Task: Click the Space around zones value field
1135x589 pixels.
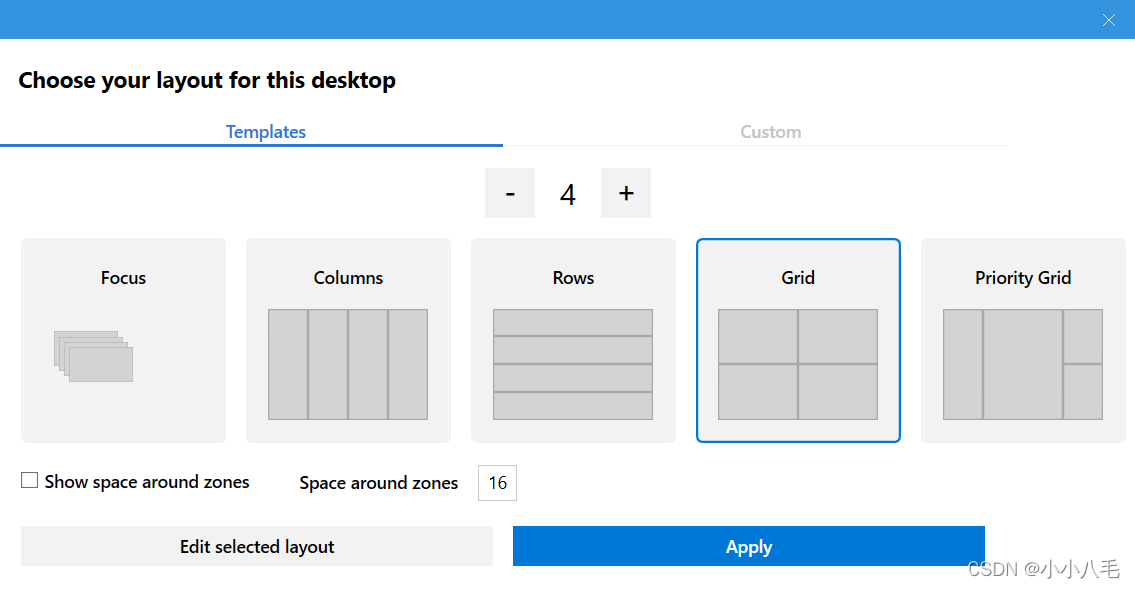Action: click(x=497, y=483)
